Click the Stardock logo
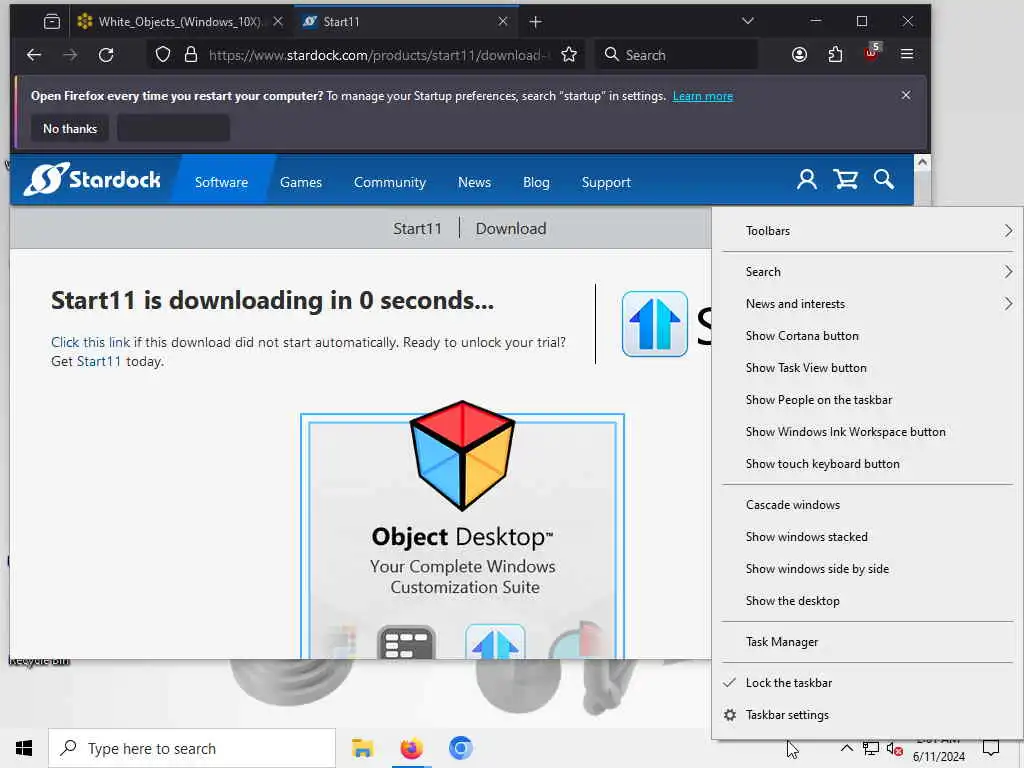Screen dimensions: 1024x768 (92, 179)
